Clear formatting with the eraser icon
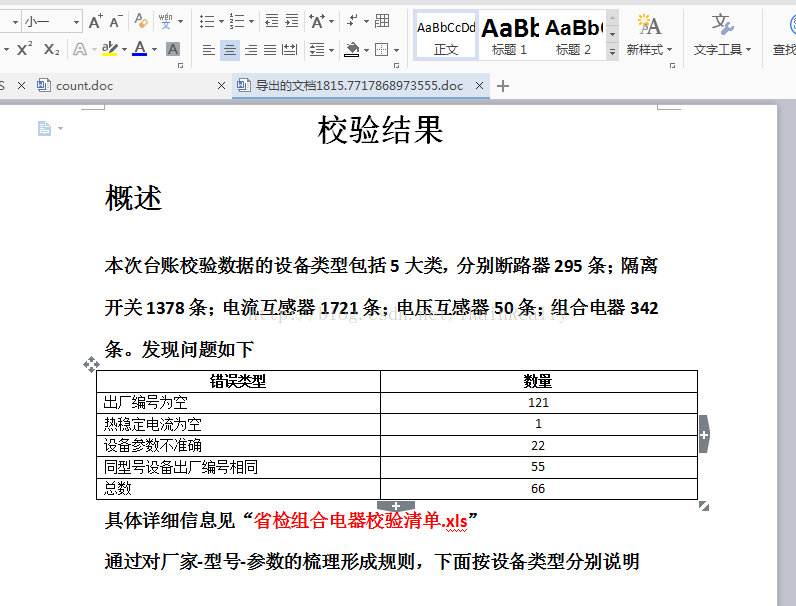 (141, 21)
